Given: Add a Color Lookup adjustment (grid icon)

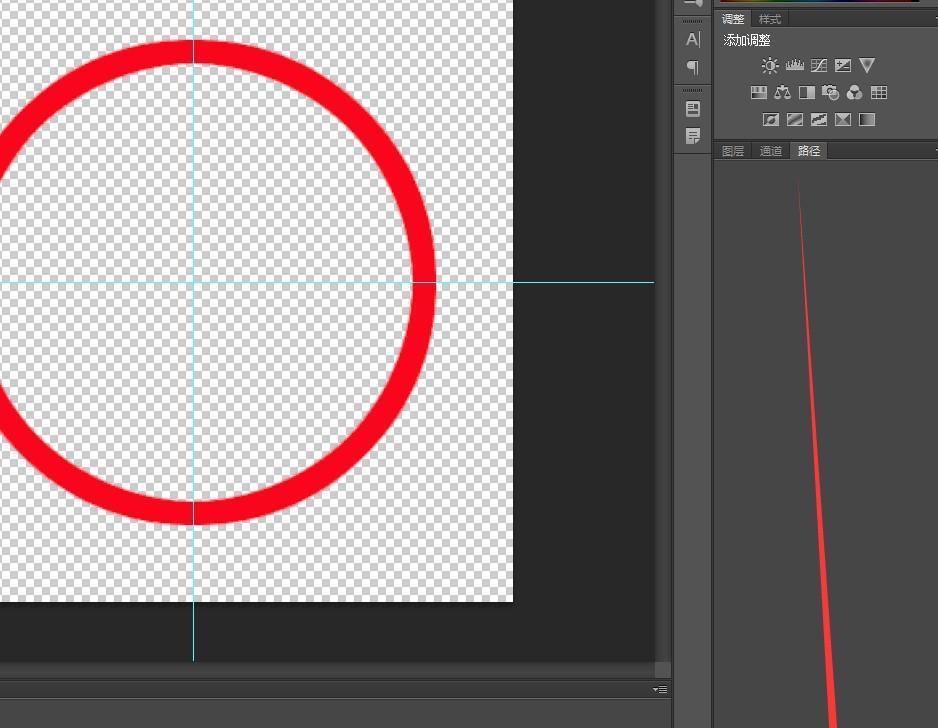Looking at the screenshot, I should pyautogui.click(x=879, y=92).
